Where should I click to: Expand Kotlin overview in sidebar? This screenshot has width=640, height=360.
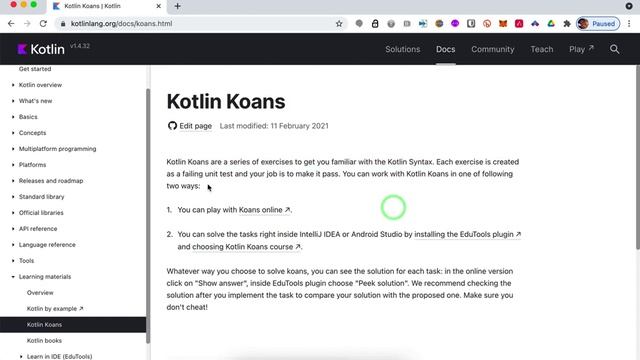tap(13, 85)
